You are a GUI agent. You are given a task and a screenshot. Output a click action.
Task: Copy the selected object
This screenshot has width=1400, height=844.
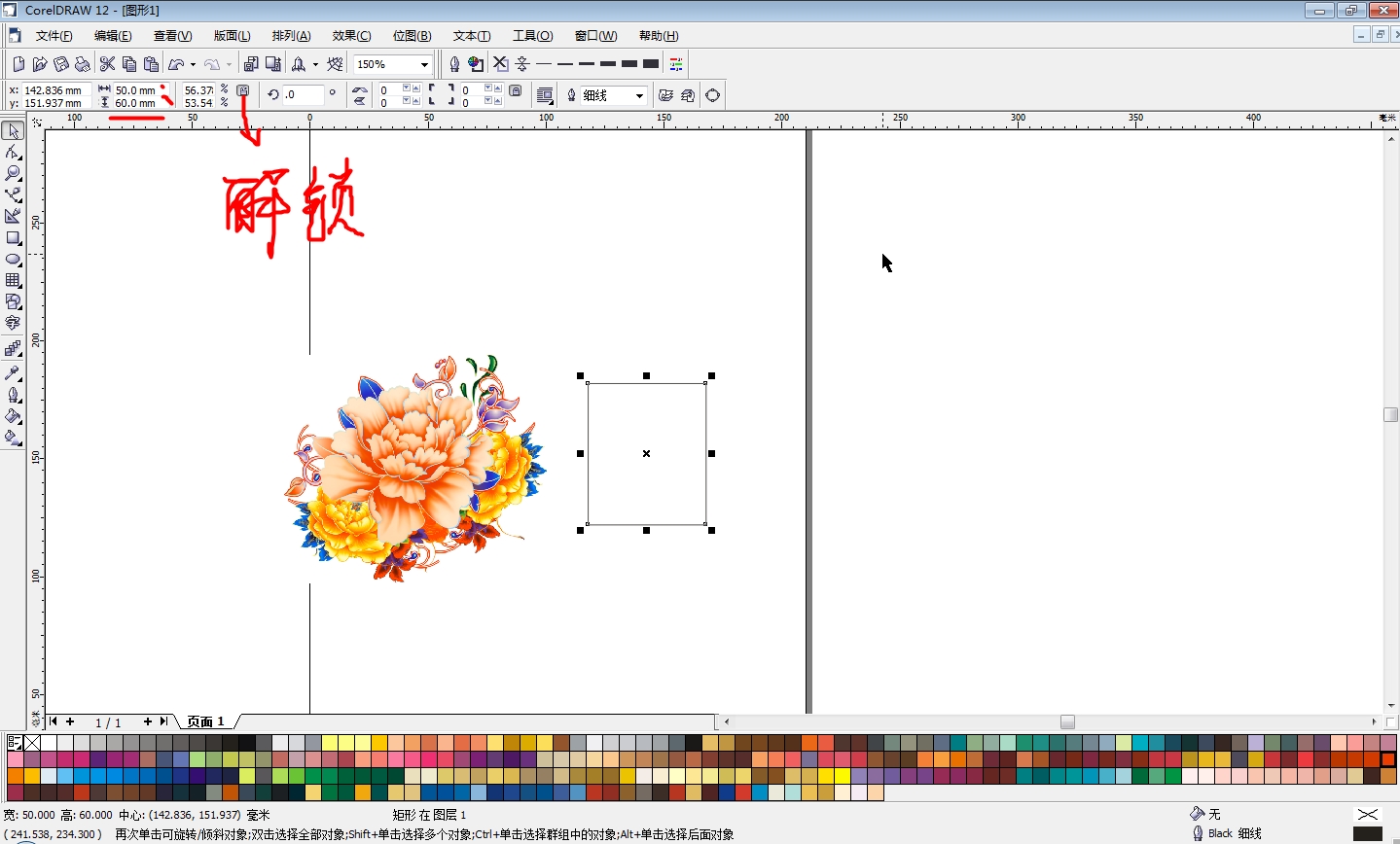coord(128,64)
